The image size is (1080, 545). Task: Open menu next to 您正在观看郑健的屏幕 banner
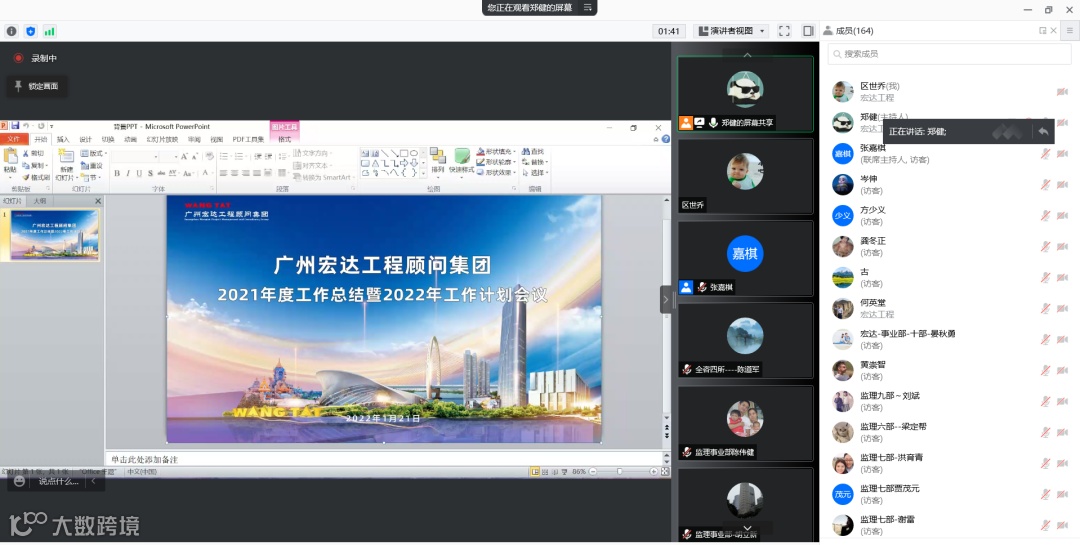coord(588,8)
